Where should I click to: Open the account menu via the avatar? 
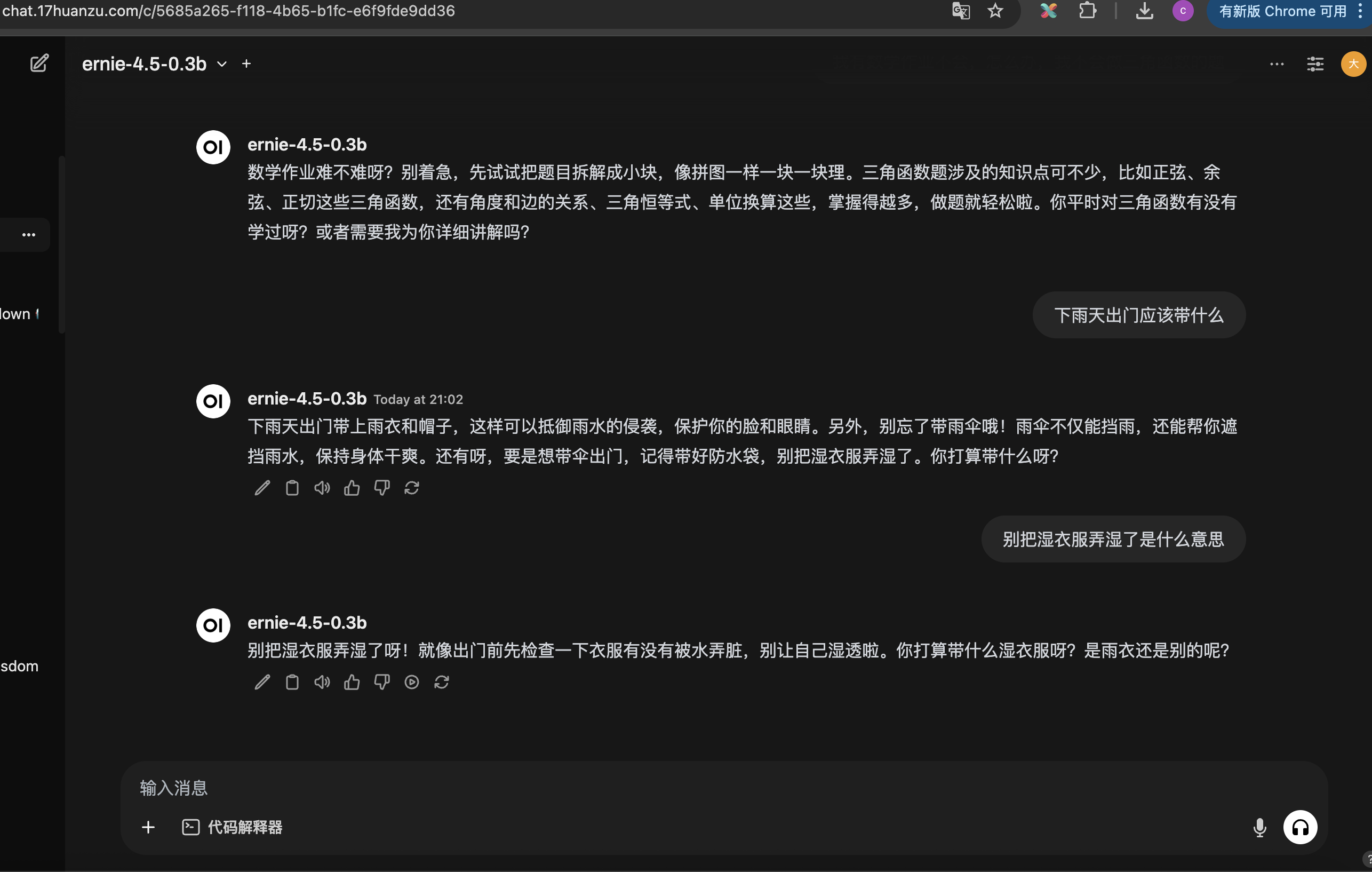[x=1354, y=64]
